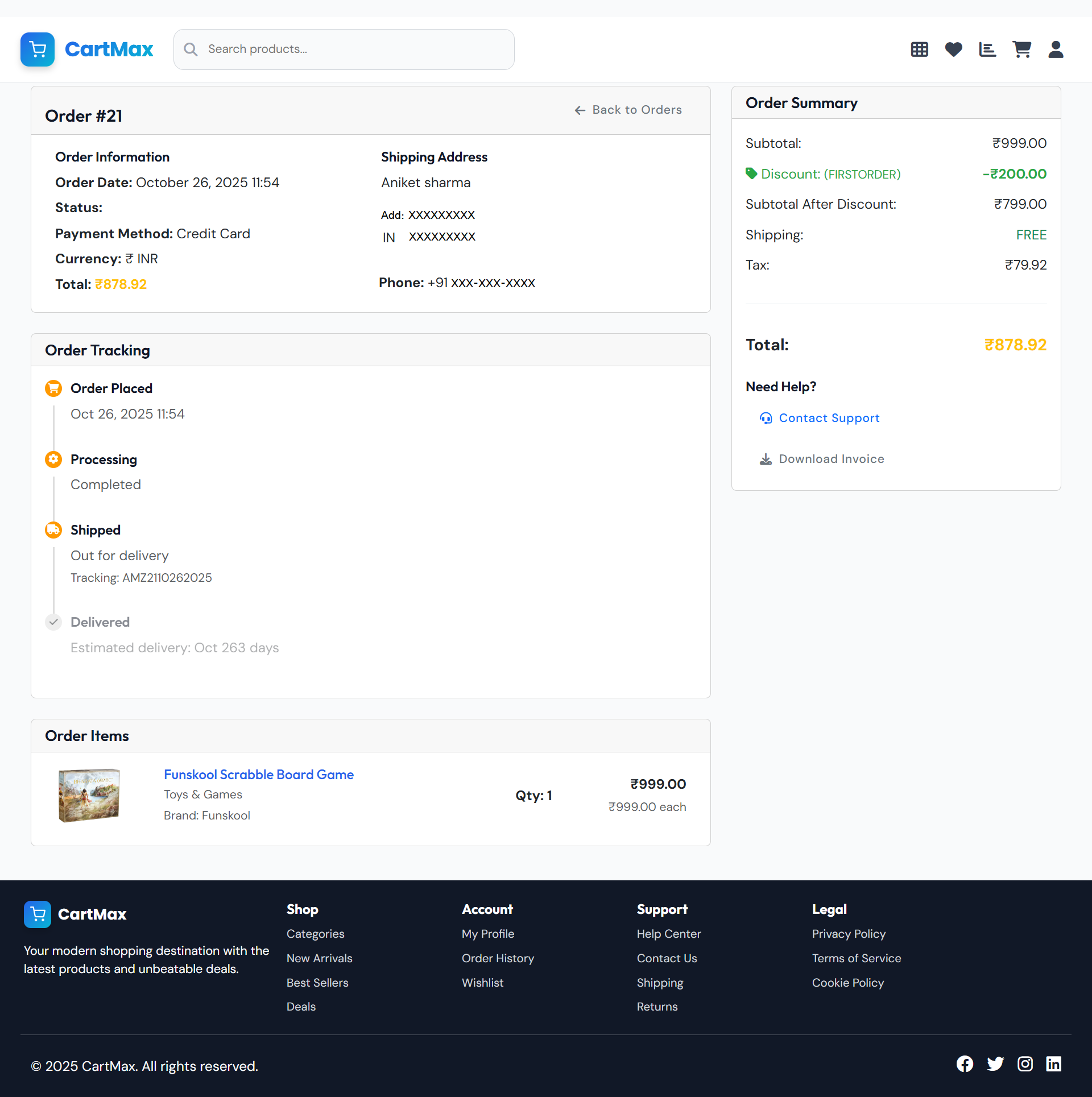The height and width of the screenshot is (1097, 1092).
Task: Open the wishlist heart icon
Action: pyautogui.click(x=954, y=49)
